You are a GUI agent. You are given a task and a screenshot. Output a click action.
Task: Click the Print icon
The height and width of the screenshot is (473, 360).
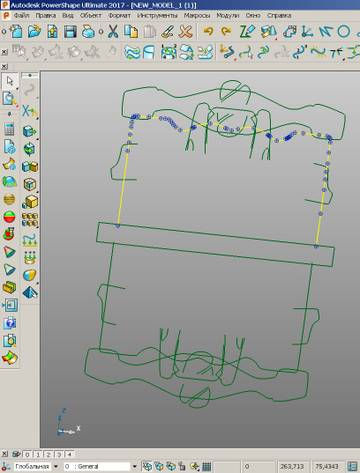88,32
